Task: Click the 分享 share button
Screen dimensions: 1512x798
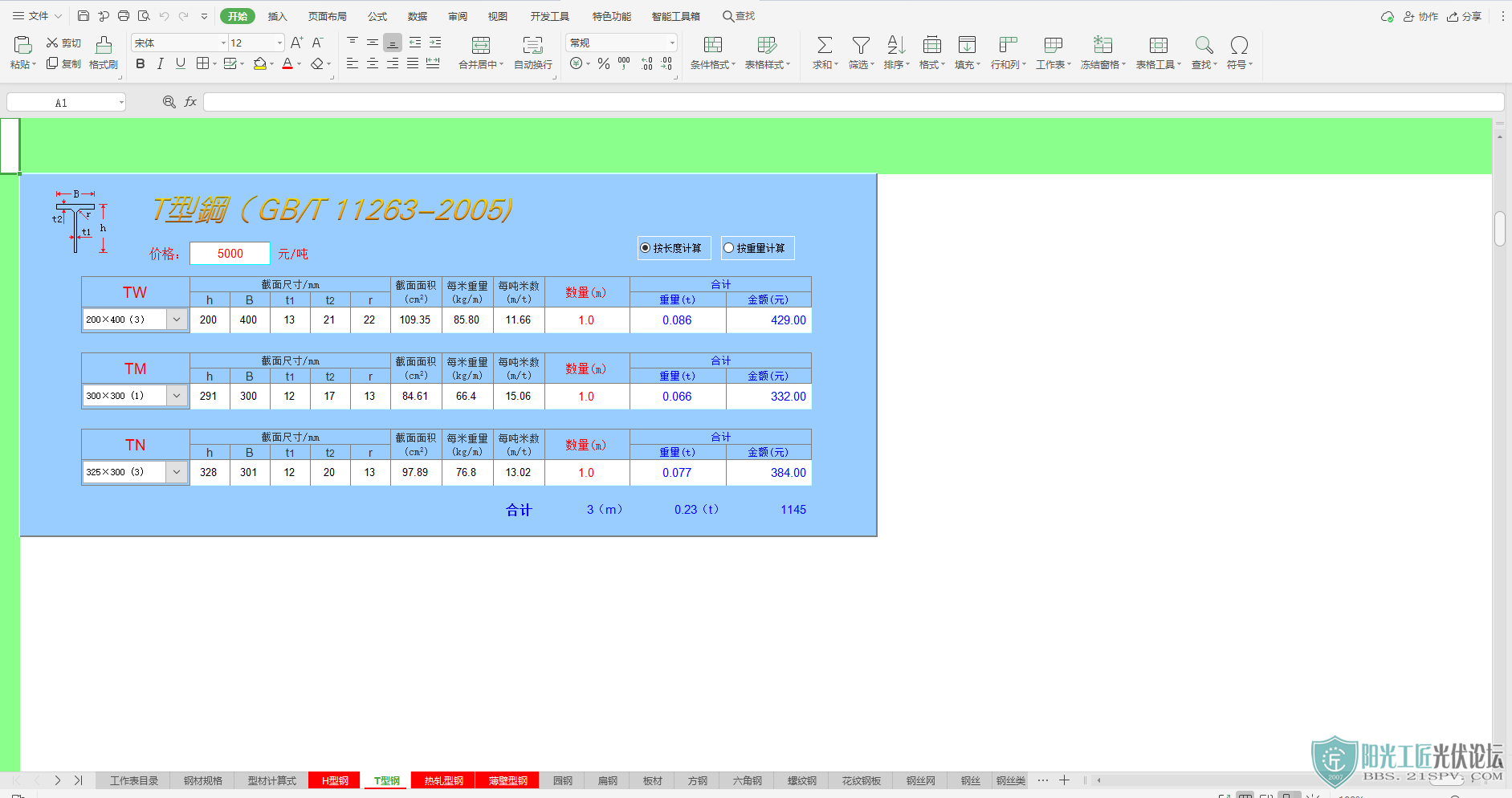Action: [1464, 16]
